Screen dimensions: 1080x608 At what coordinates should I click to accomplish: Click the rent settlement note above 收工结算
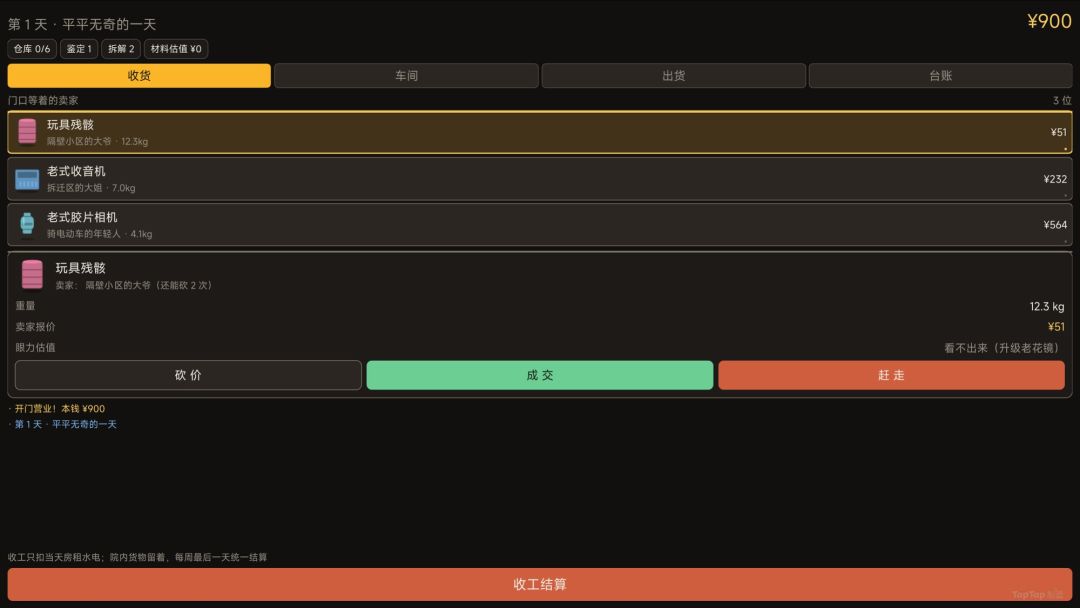point(137,557)
